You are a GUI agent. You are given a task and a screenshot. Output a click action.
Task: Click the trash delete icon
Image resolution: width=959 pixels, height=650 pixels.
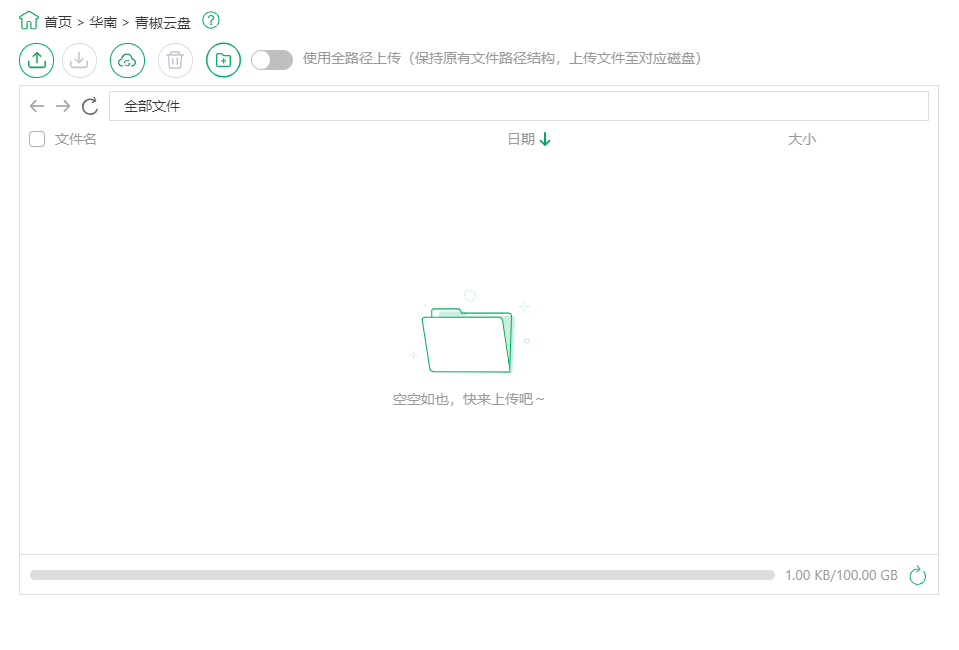tap(176, 60)
